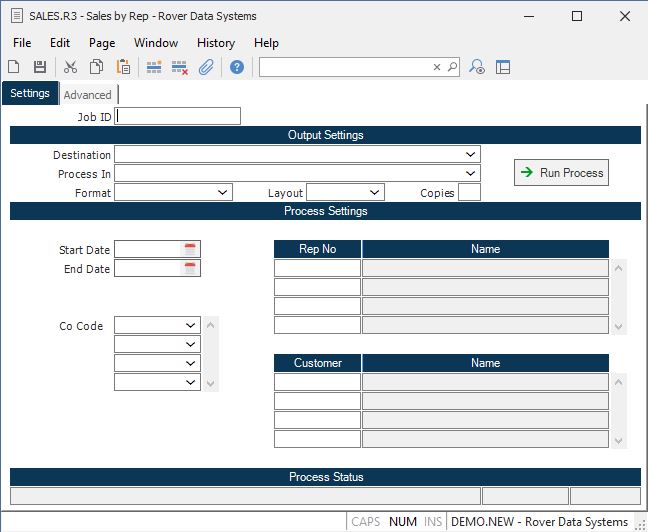Expand the Format dropdown
This screenshot has width=648, height=532.
point(222,192)
